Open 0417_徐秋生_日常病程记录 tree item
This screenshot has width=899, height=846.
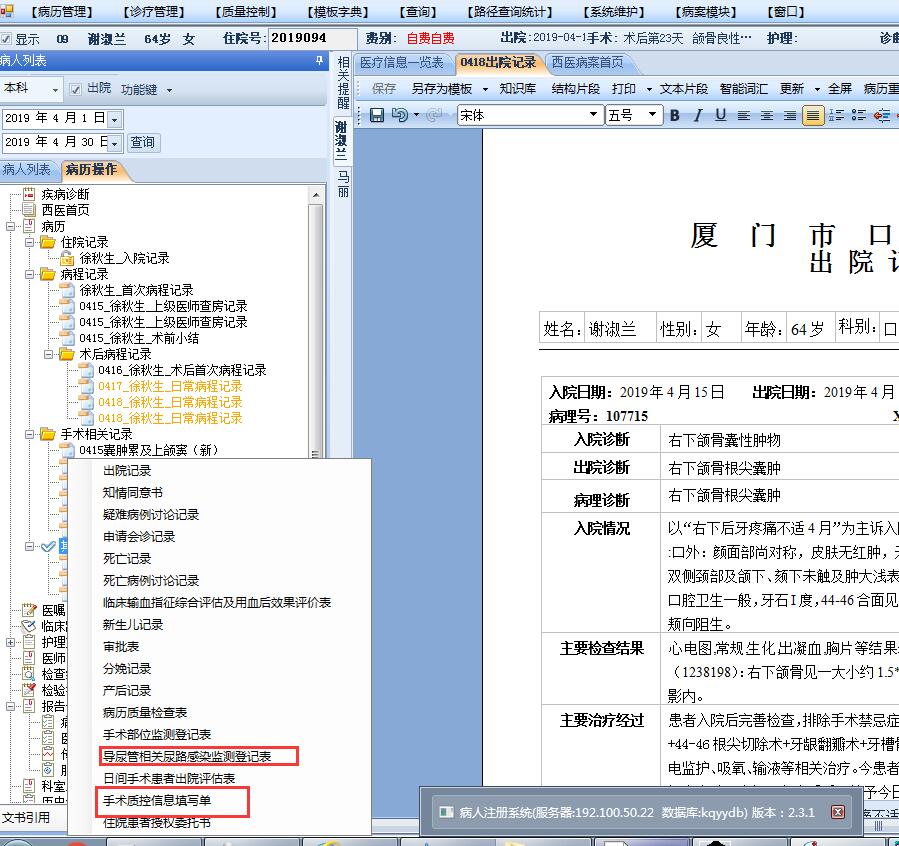[x=170, y=386]
